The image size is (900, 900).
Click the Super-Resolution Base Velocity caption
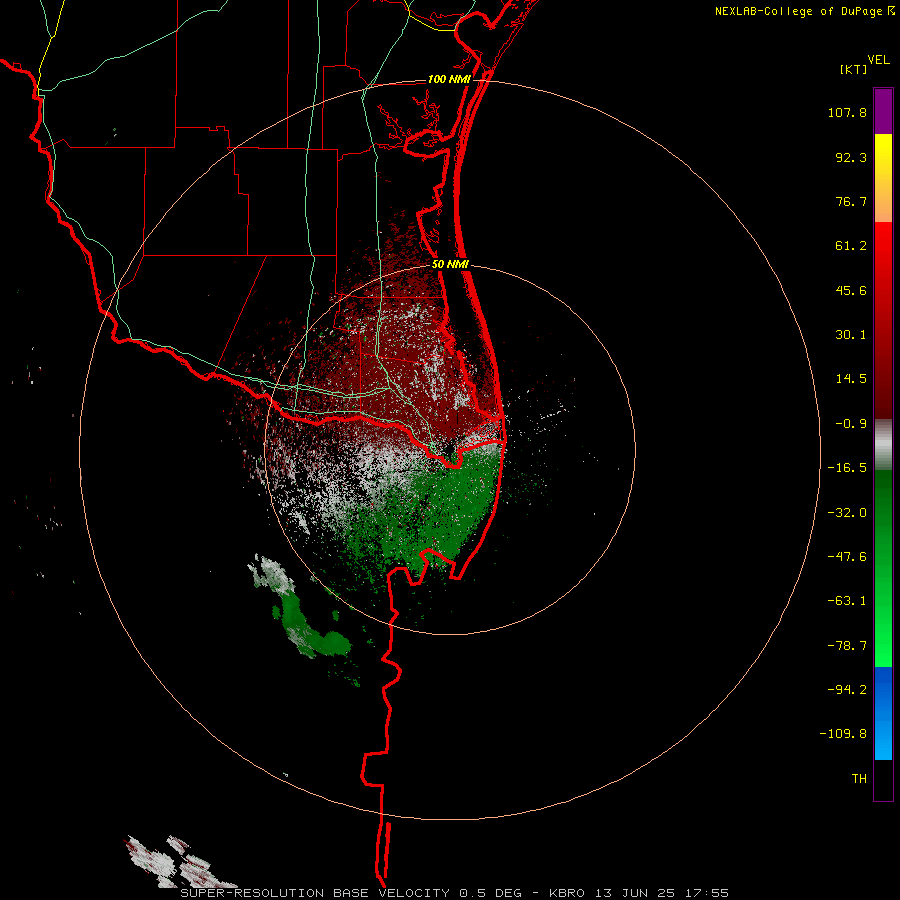tap(455, 893)
